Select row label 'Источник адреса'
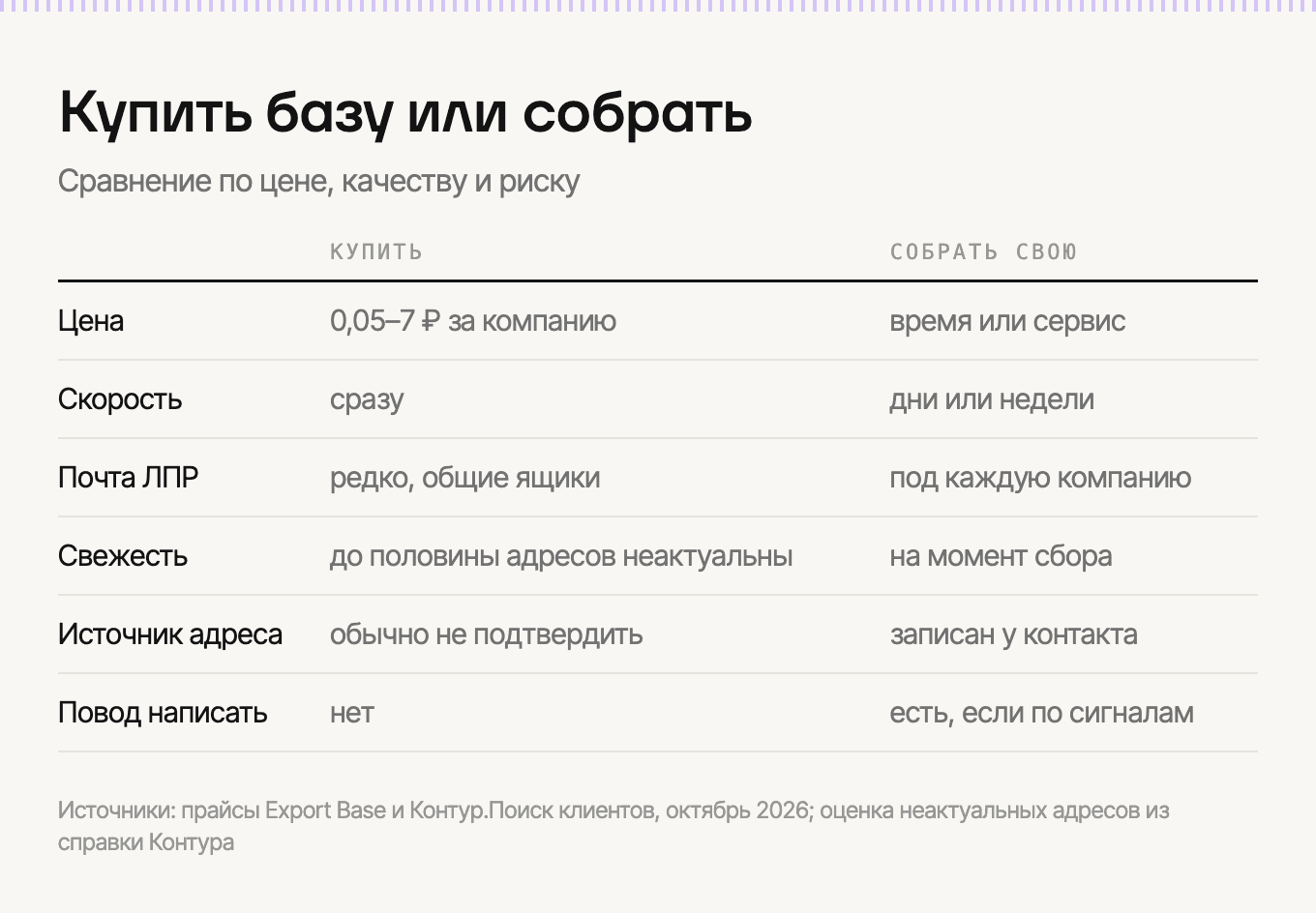Viewport: 1316px width, 913px height. (170, 634)
